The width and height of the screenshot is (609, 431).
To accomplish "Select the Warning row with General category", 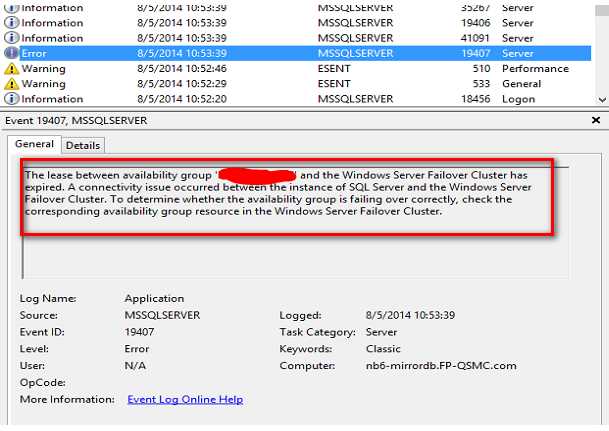I will (x=298, y=84).
